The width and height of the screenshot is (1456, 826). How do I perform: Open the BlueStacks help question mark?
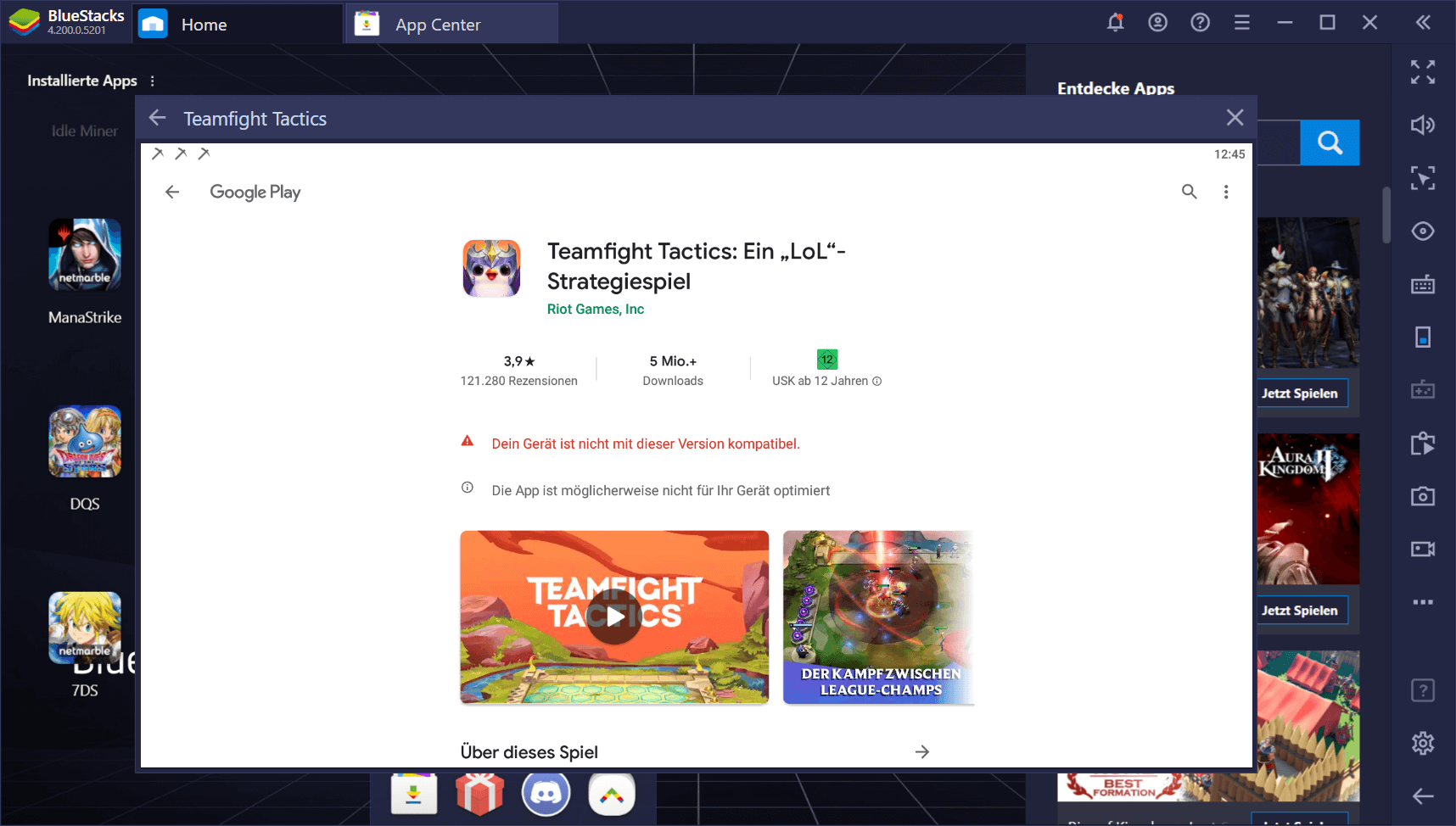click(x=1200, y=23)
